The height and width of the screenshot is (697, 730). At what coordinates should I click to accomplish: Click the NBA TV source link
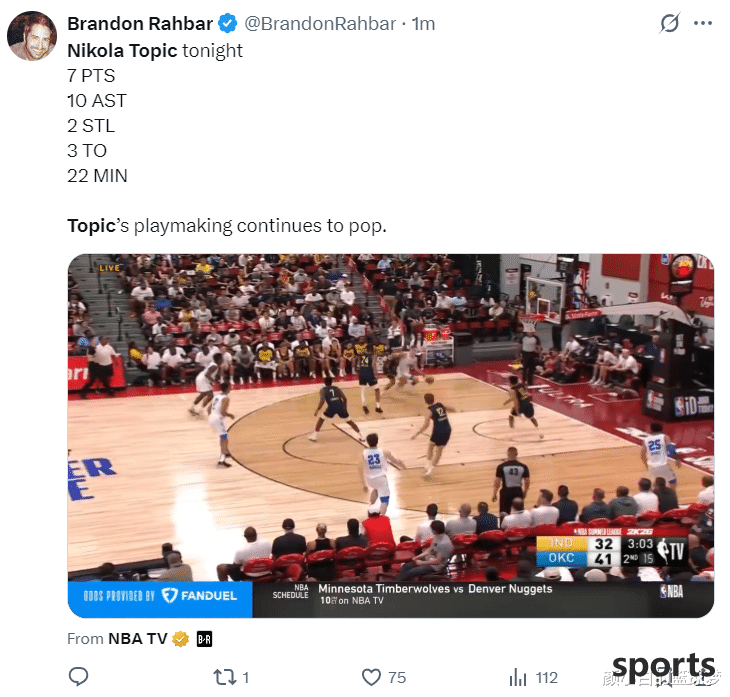pos(138,638)
